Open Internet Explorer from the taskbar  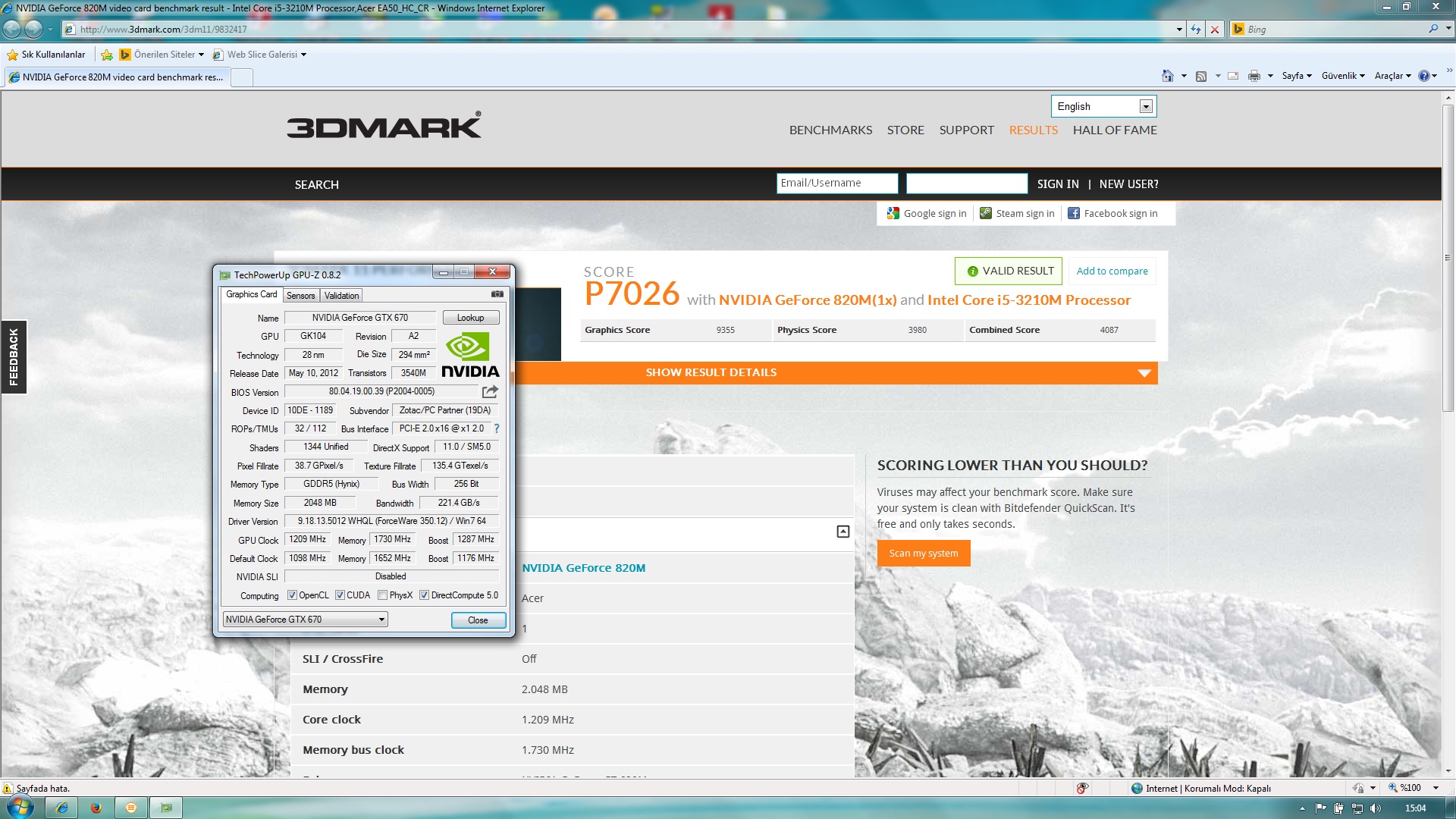click(61, 808)
